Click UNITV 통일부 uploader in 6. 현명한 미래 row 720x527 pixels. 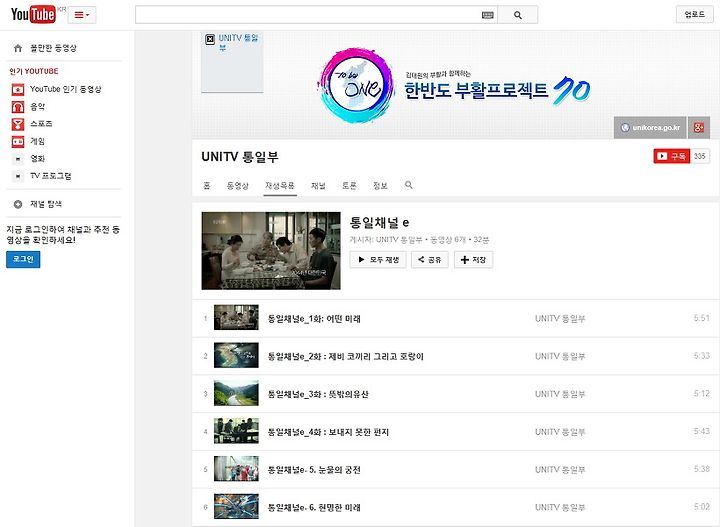point(560,507)
